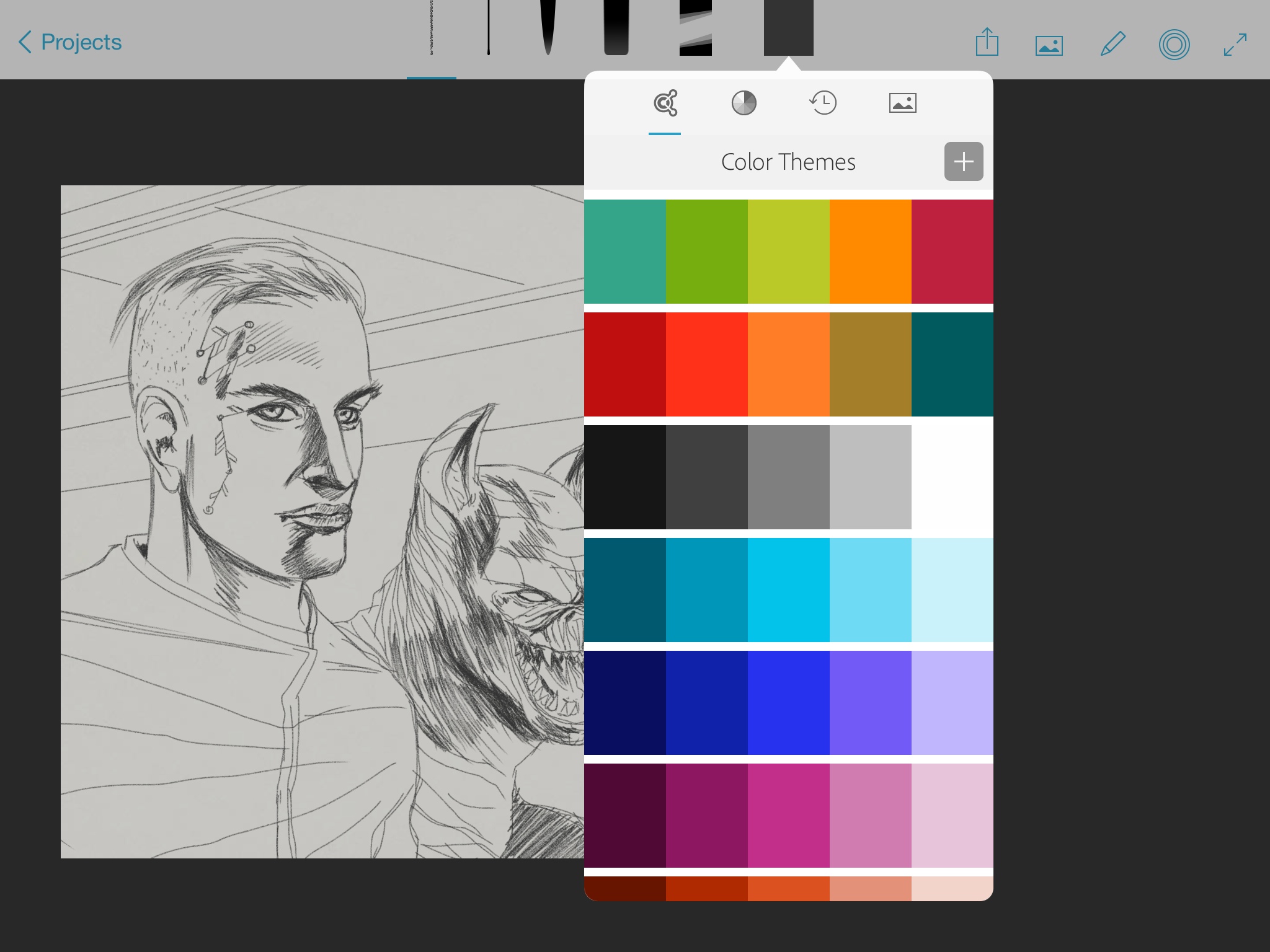The image size is (1270, 952).
Task: Select the rounded marker tool
Action: point(616,28)
